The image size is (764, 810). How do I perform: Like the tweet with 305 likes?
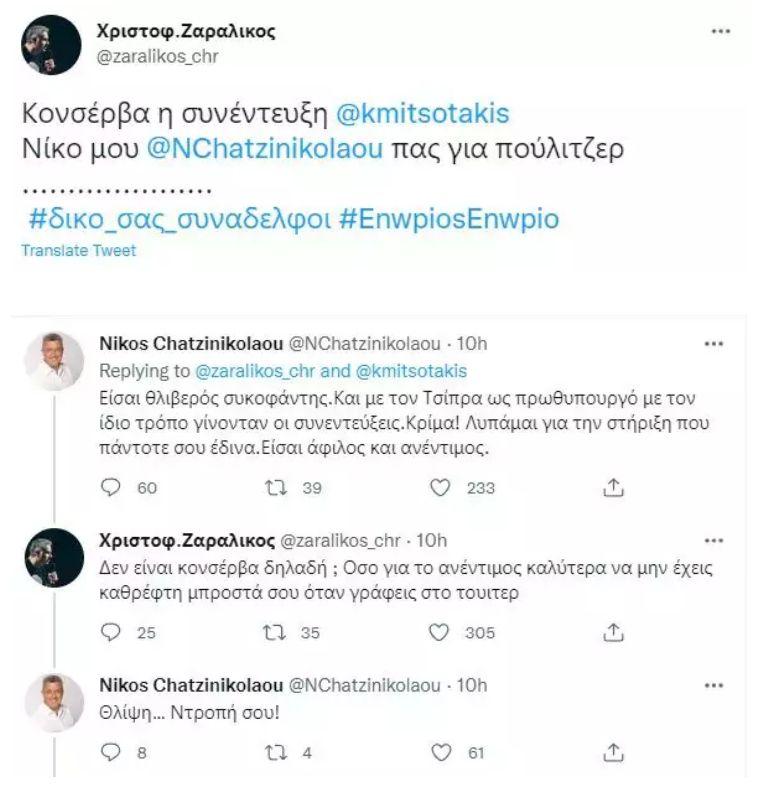click(440, 632)
